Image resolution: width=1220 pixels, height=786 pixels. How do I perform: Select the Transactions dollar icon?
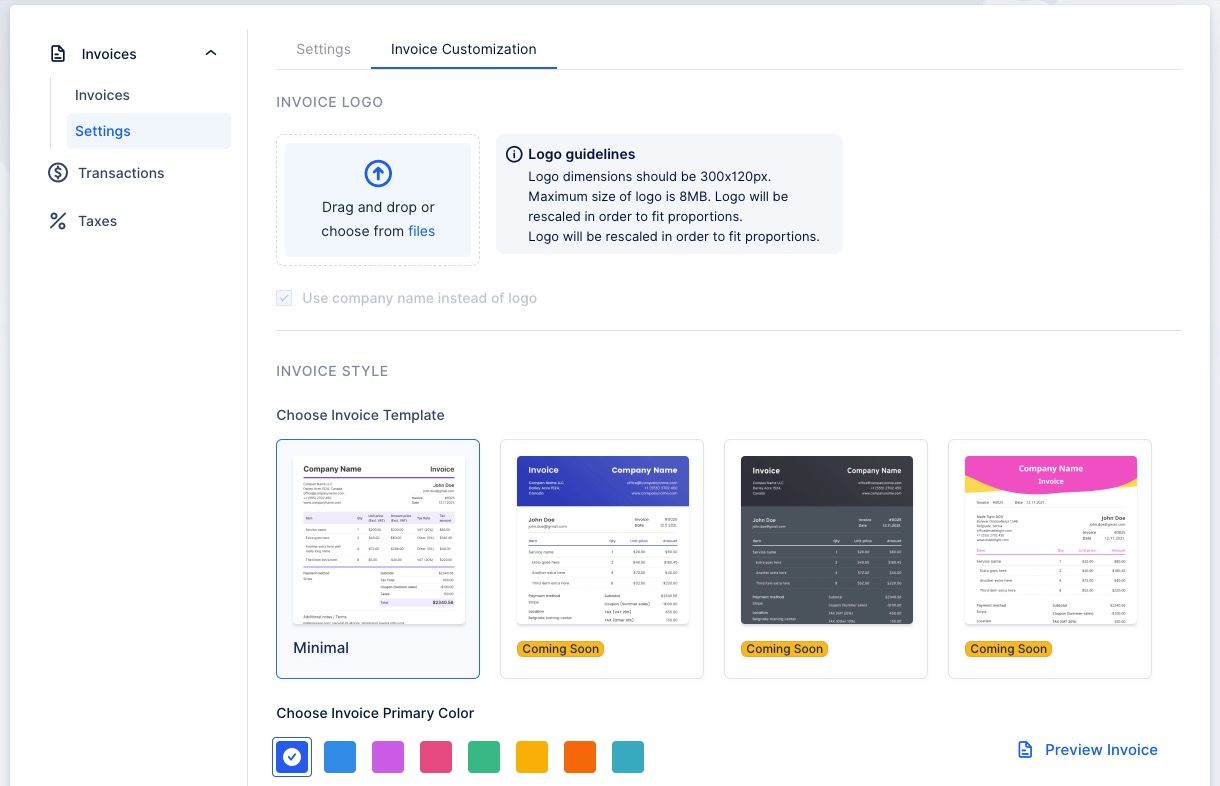57,173
